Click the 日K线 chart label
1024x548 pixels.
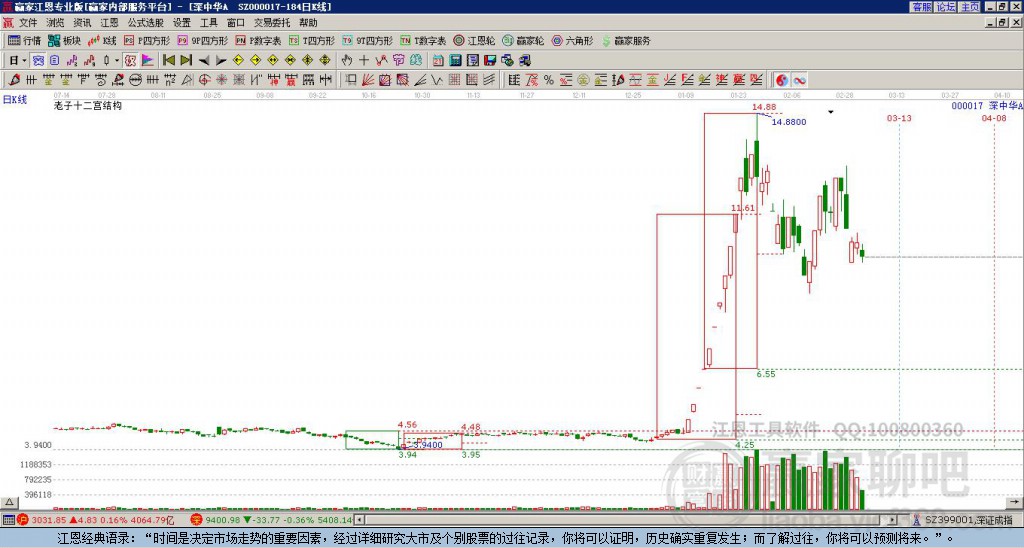15,100
